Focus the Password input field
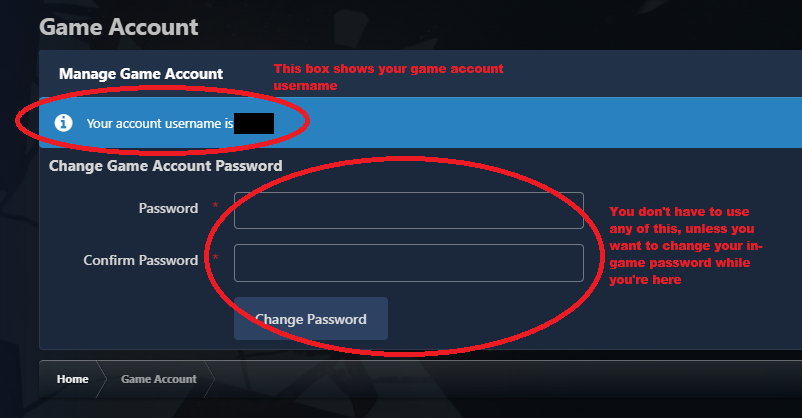The image size is (802, 418). [409, 210]
